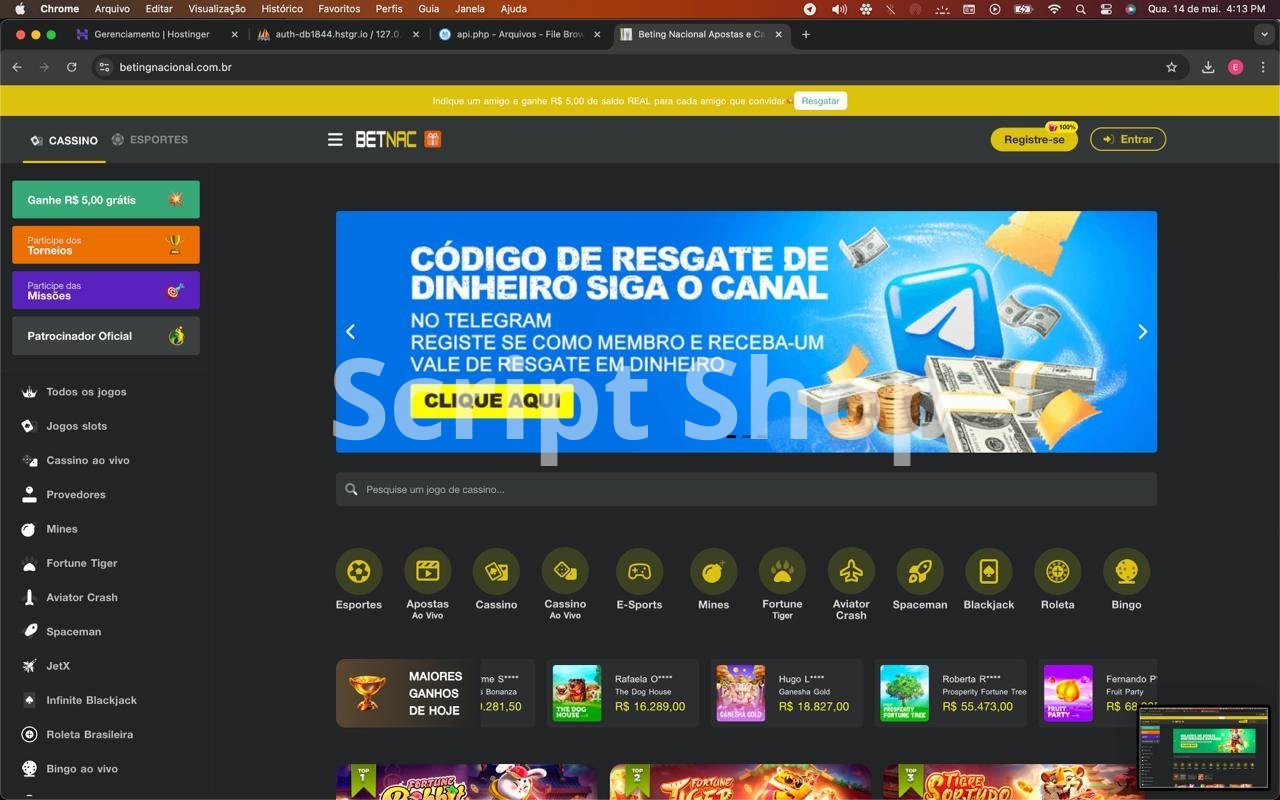The width and height of the screenshot is (1280, 800).
Task: Open a new browser tab with plus
Action: [x=806, y=34]
